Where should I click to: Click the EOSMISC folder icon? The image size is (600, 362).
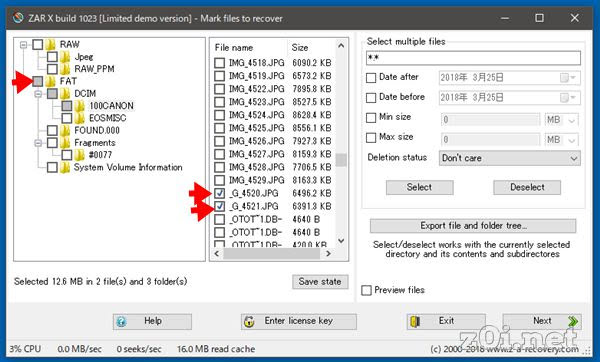(80, 118)
